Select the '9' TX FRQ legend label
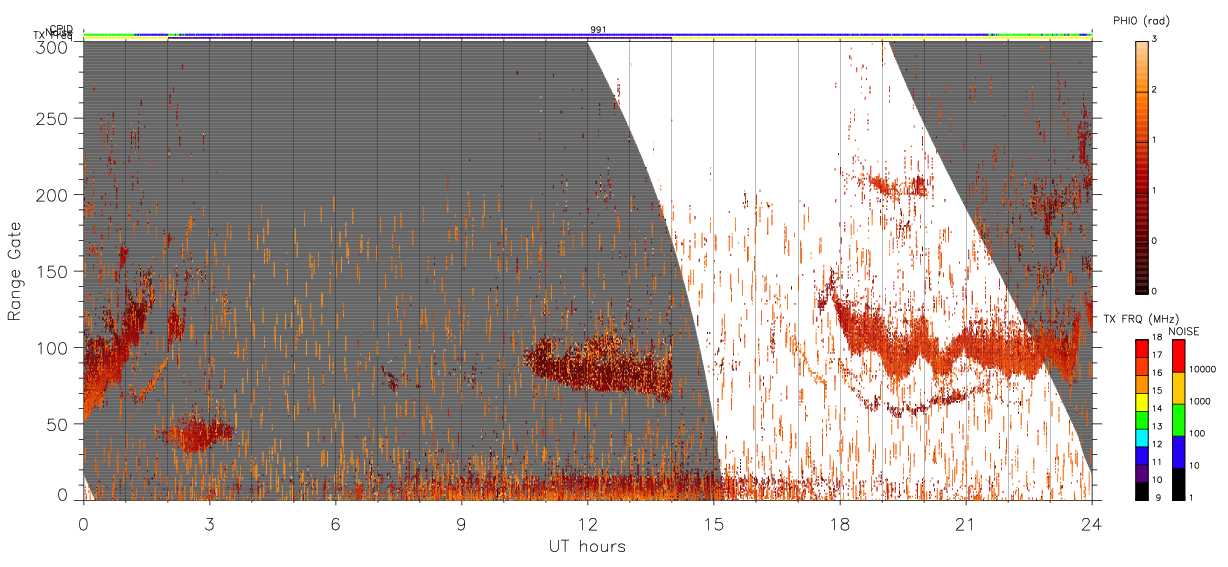The height and width of the screenshot is (567, 1228). (x=1157, y=497)
